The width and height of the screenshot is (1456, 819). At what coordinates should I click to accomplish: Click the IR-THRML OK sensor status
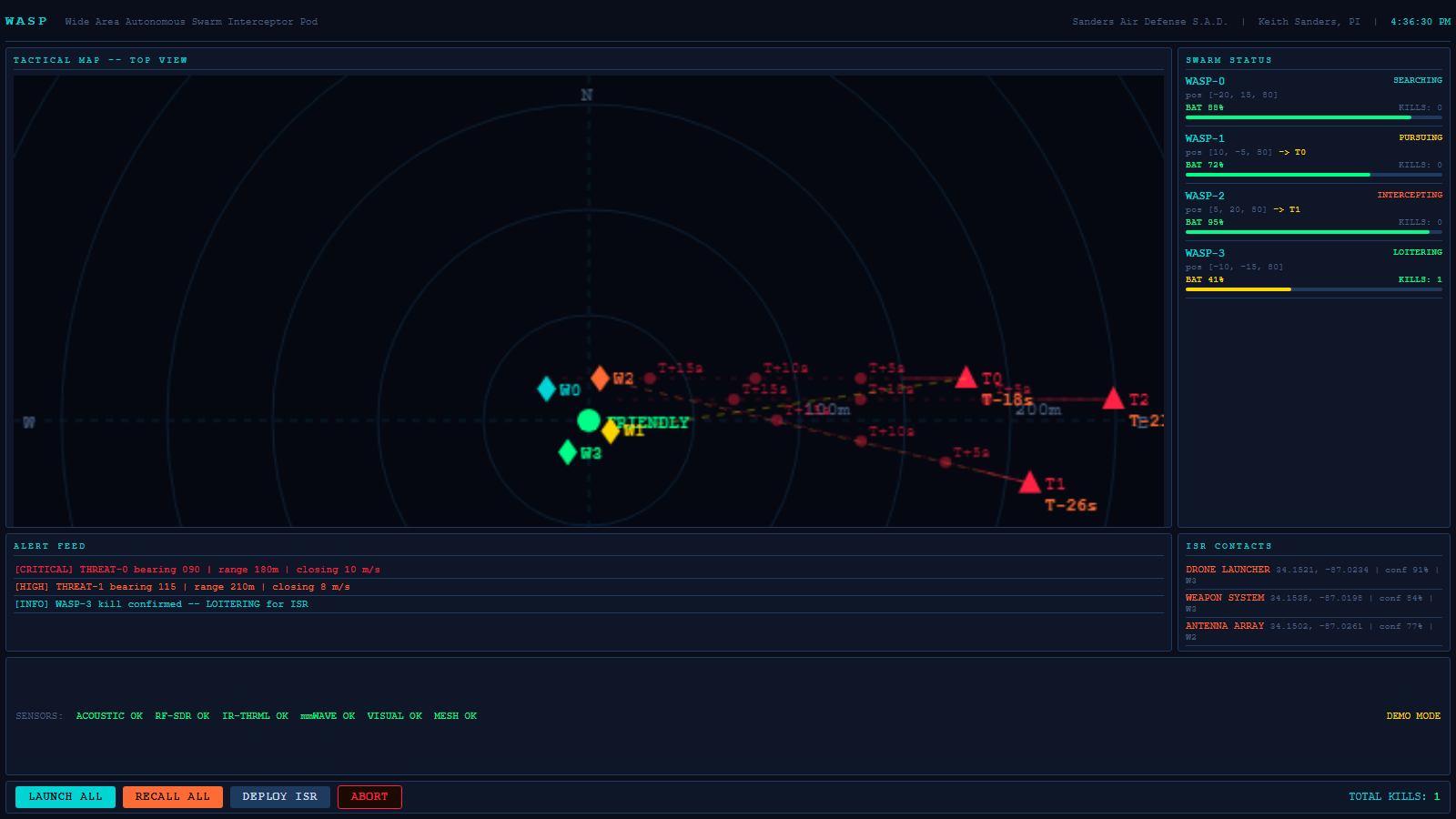click(x=255, y=716)
